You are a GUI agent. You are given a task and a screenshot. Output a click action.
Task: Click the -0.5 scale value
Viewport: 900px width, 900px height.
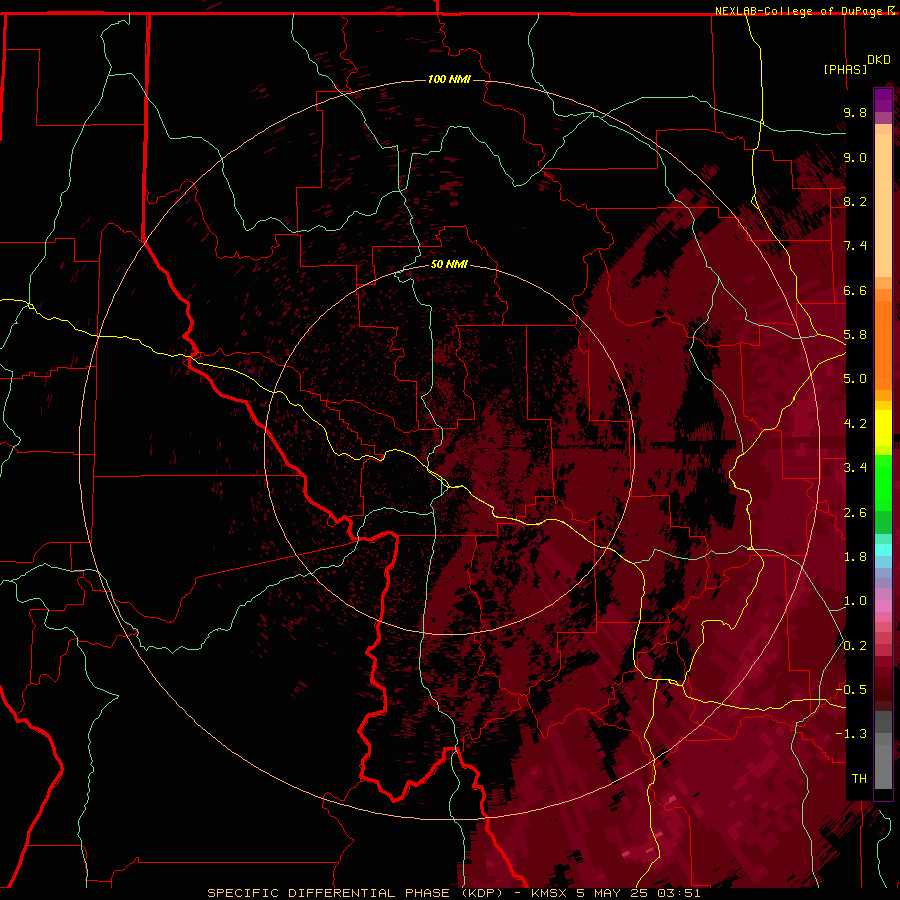(851, 690)
